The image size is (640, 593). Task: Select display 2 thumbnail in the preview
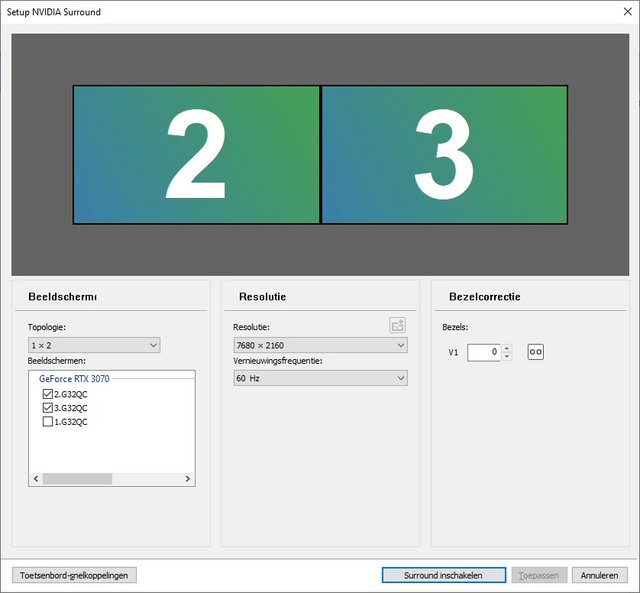(x=196, y=155)
